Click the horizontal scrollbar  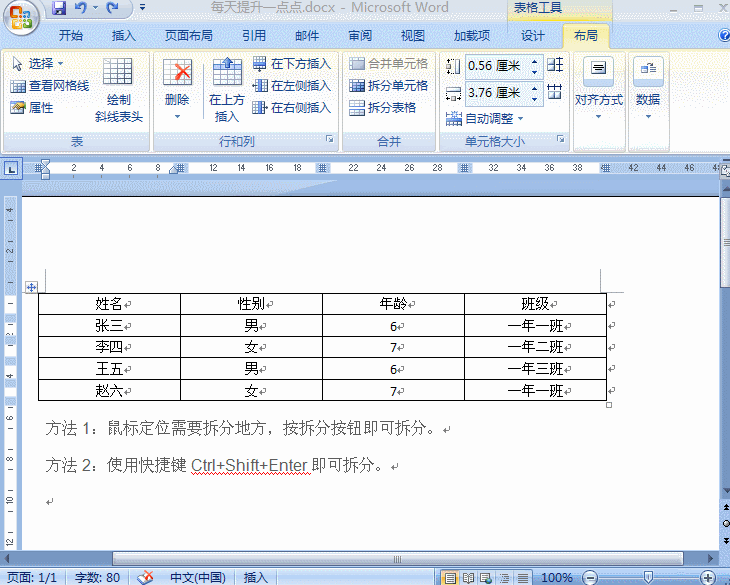click(397, 558)
